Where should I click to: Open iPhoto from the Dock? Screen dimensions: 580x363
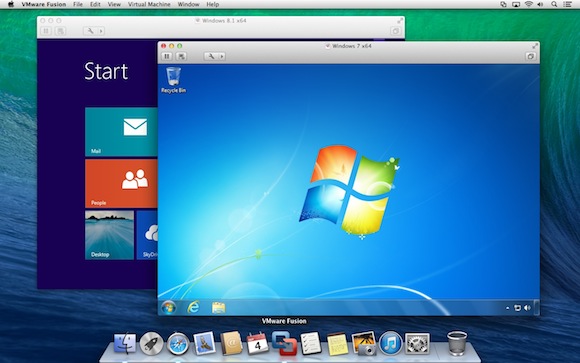click(x=364, y=343)
